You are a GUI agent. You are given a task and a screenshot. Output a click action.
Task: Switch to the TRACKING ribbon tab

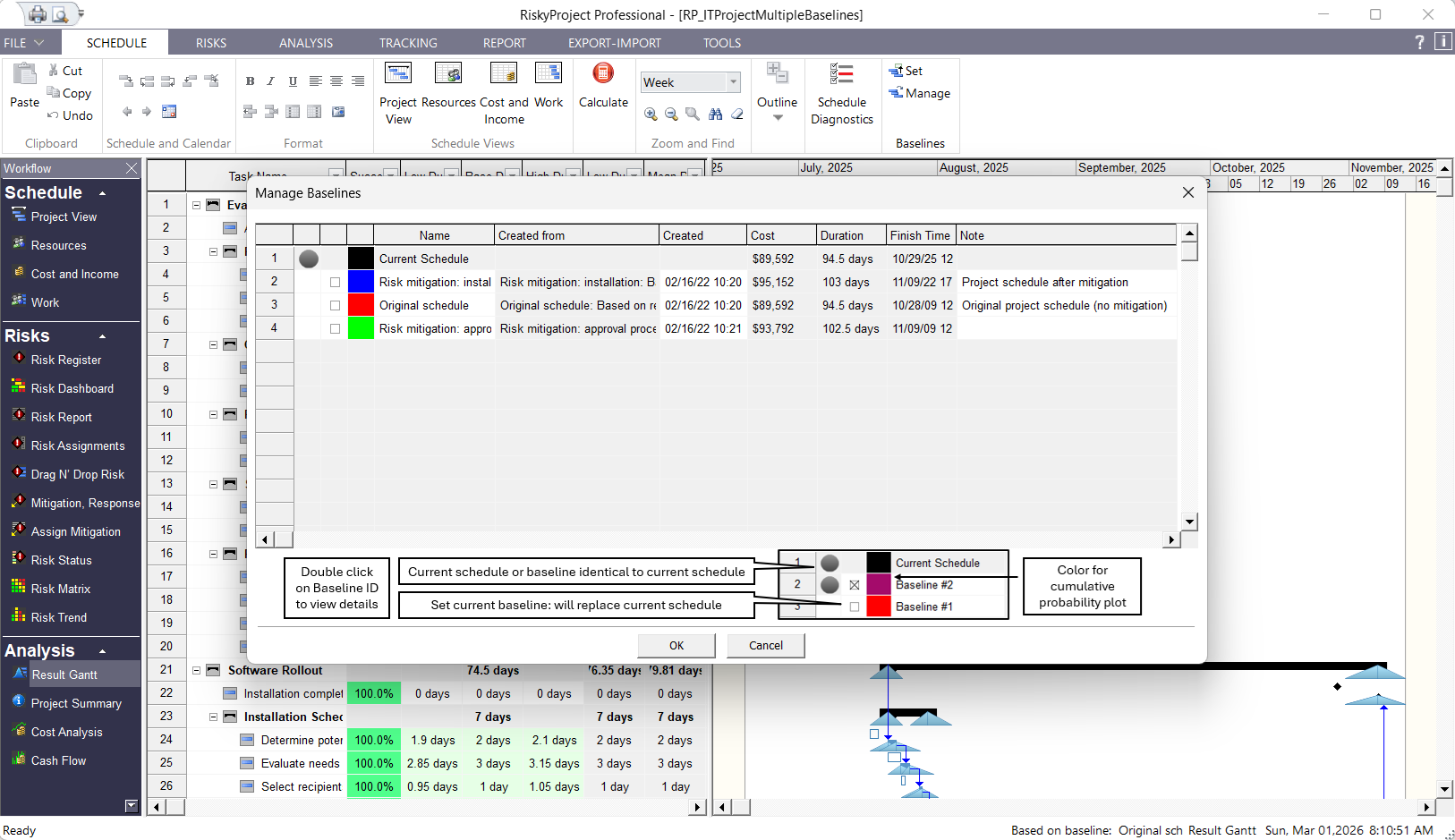(x=408, y=42)
